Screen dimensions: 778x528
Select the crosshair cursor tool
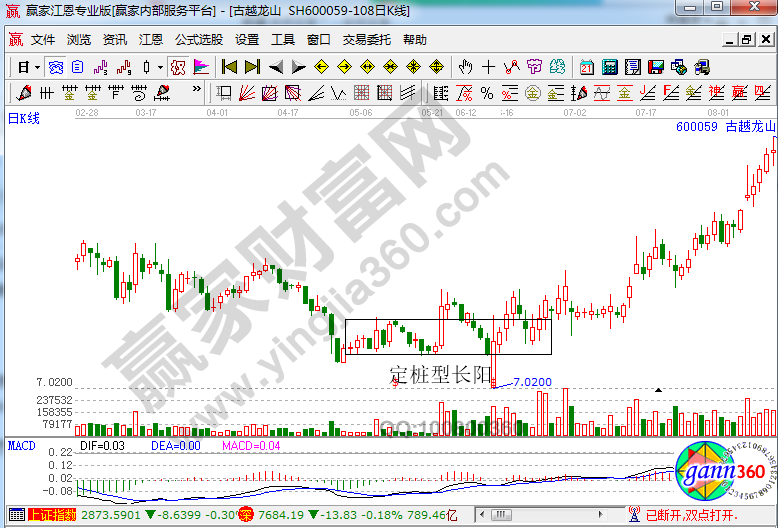click(488, 67)
